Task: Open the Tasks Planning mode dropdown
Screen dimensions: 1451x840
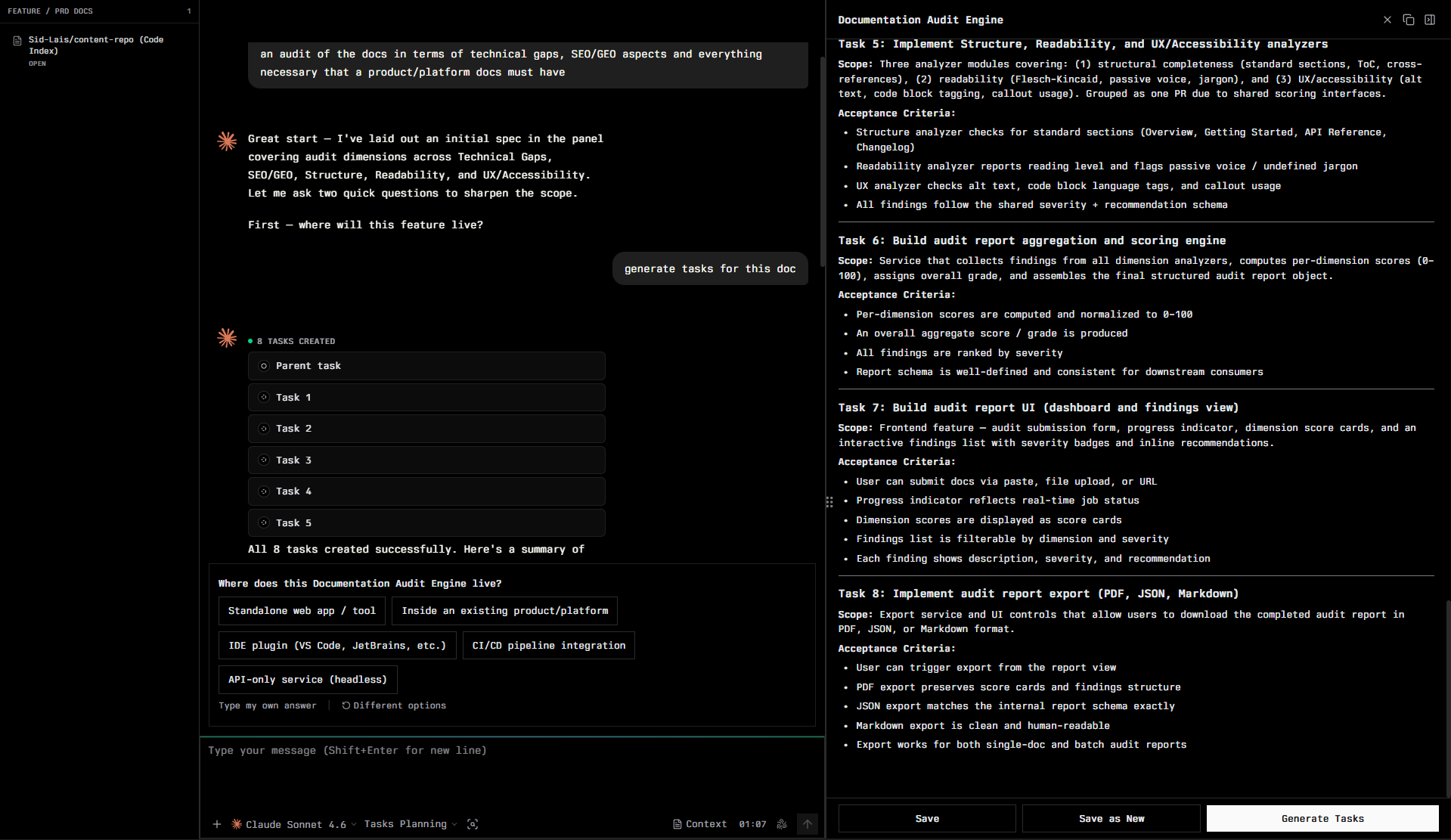Action: (x=411, y=824)
